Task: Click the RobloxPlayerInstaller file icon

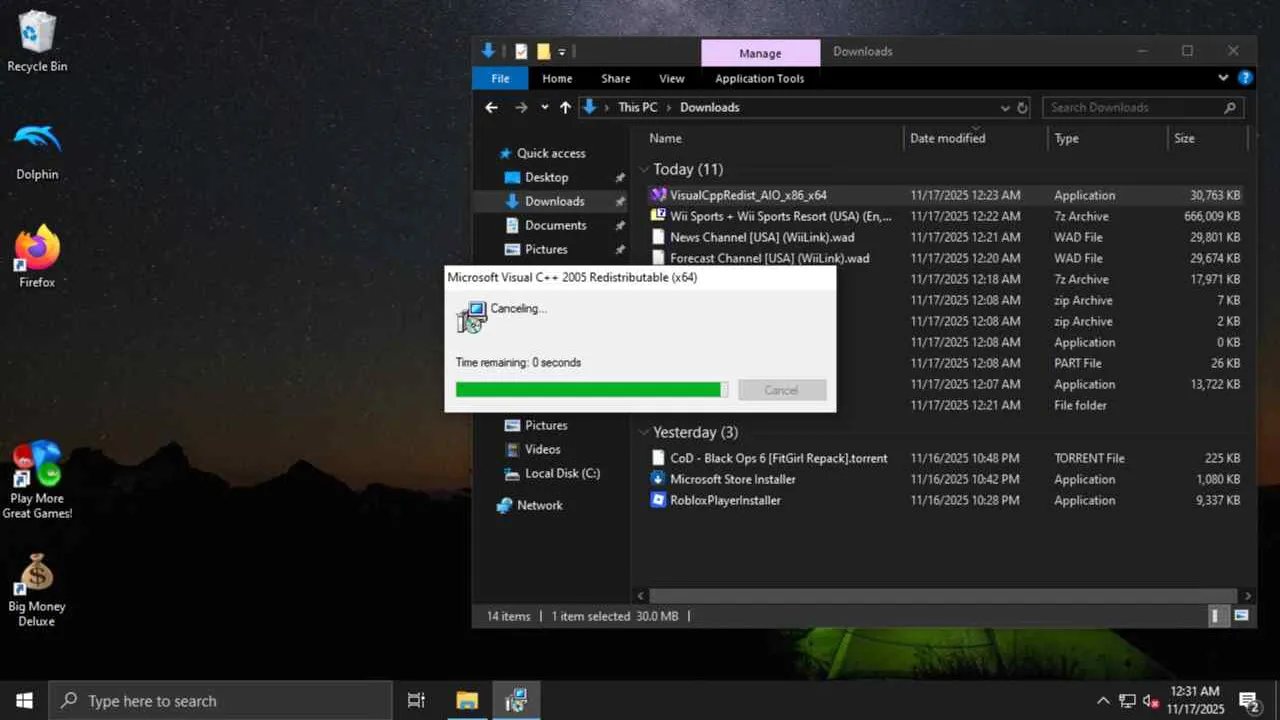Action: (658, 500)
